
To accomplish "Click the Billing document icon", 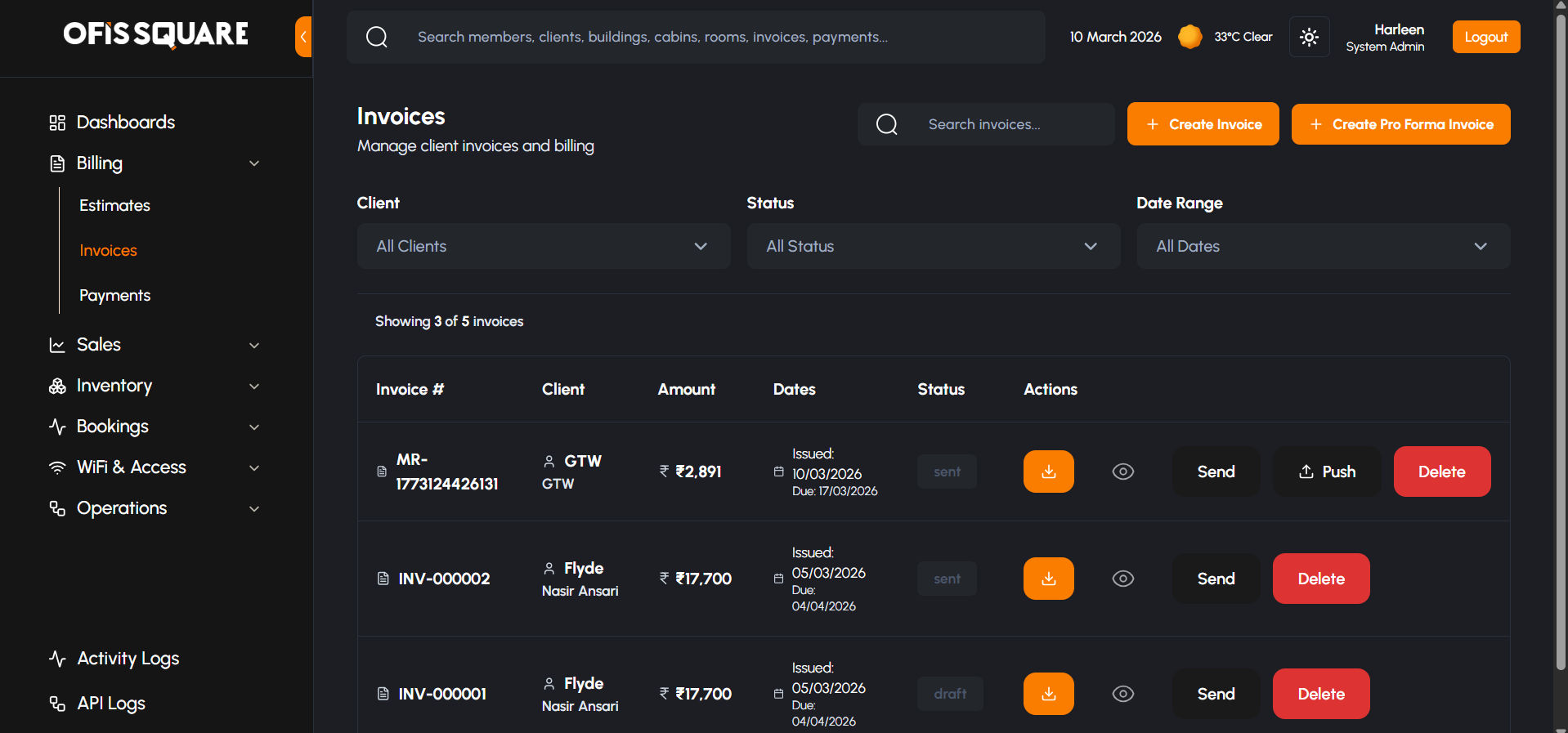I will click(x=57, y=163).
